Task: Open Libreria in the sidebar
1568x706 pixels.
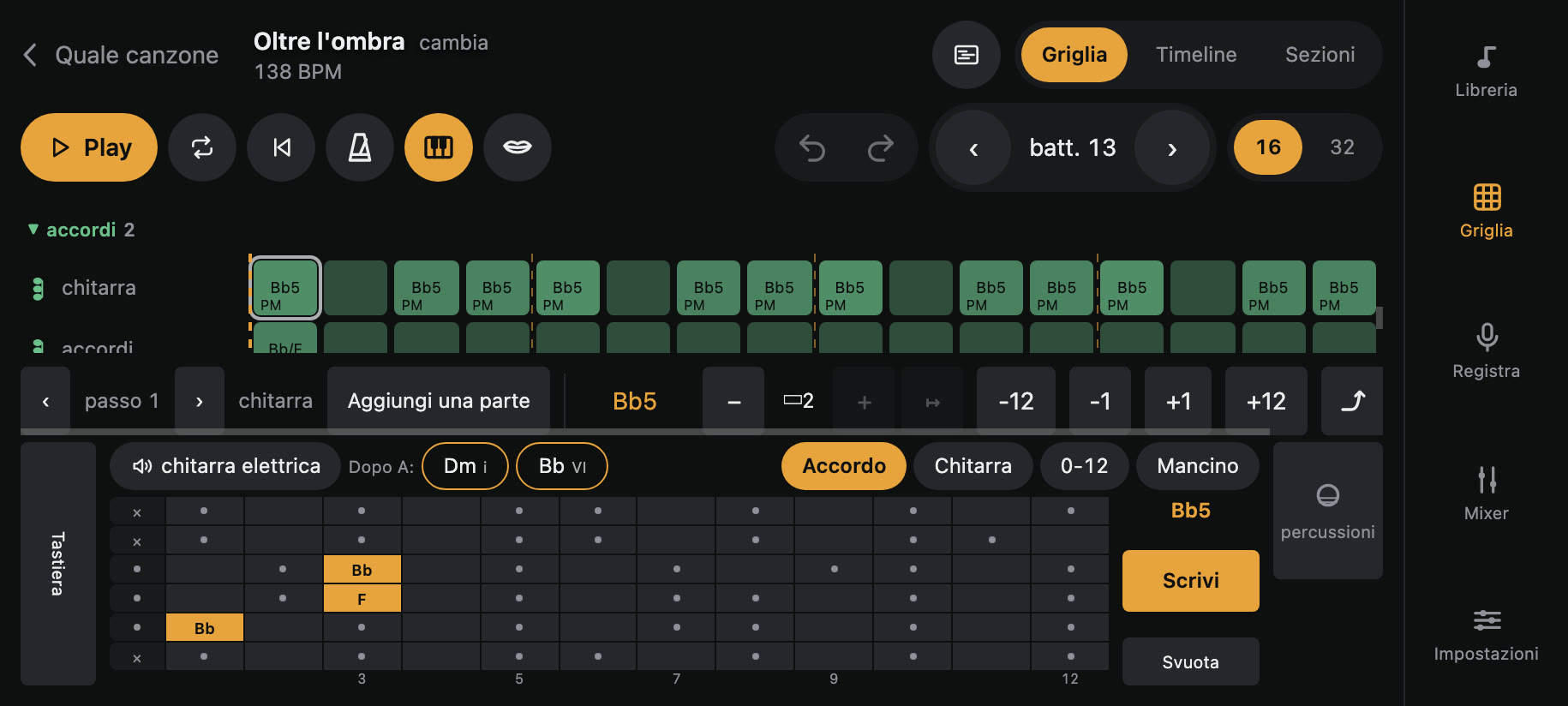Action: (1486, 72)
